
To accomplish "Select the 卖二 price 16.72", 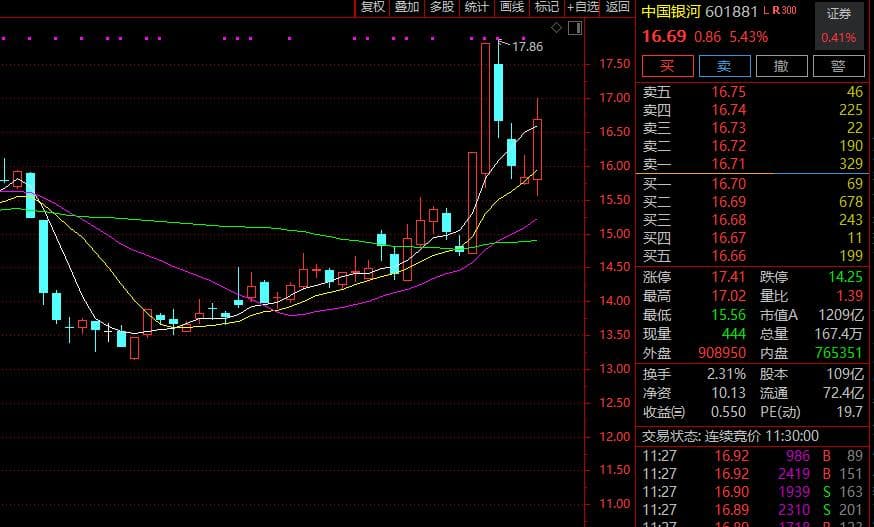I will click(729, 146).
